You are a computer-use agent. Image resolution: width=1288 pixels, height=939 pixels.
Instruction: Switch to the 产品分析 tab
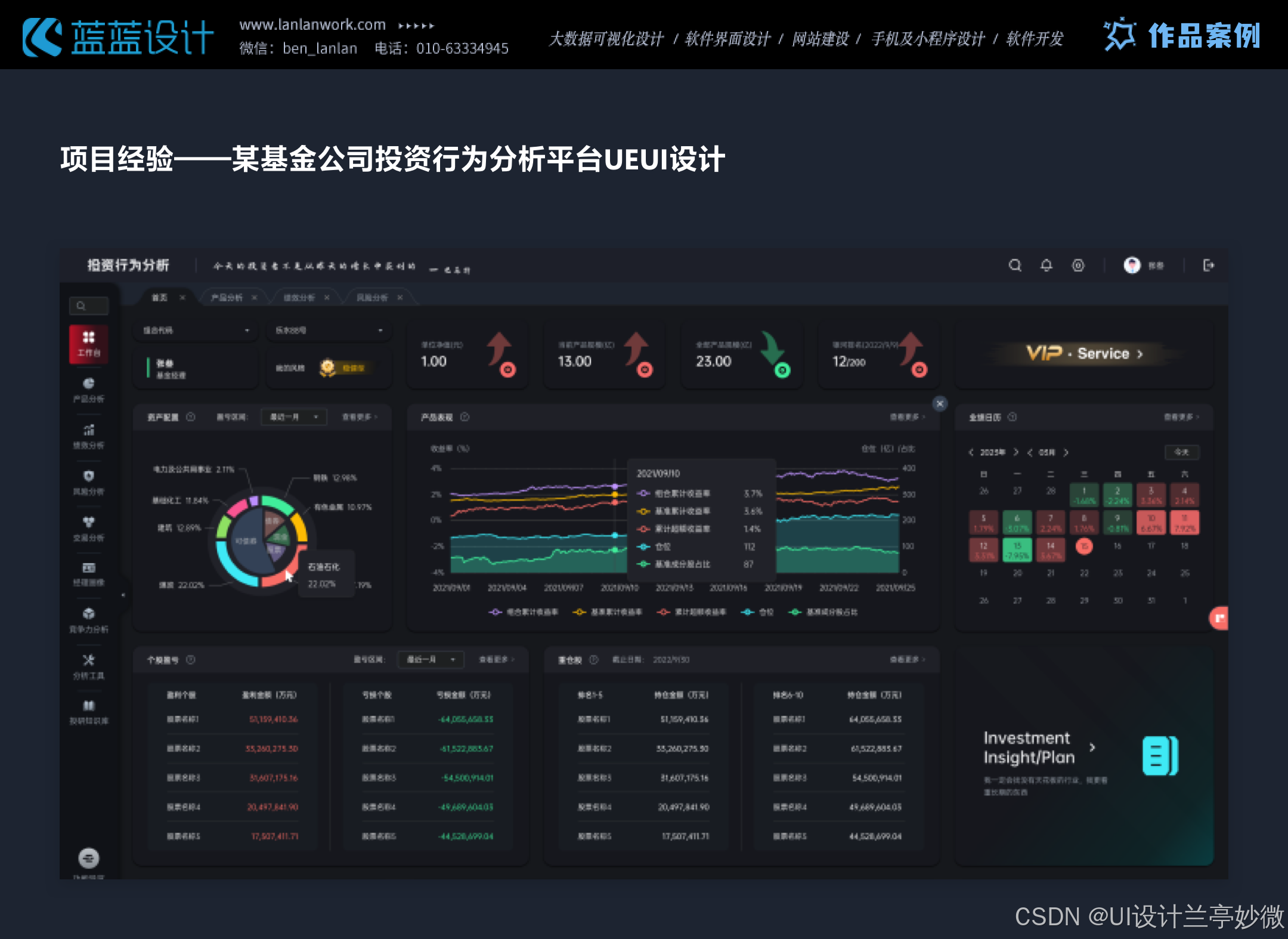coord(227,297)
